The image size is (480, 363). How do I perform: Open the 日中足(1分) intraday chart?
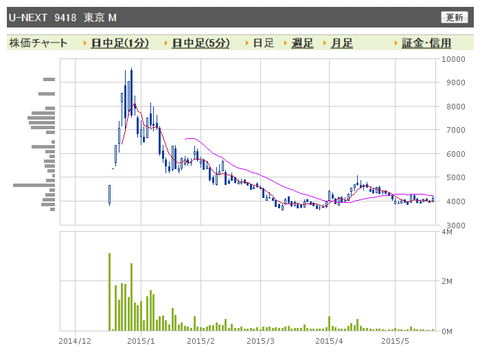(120, 43)
